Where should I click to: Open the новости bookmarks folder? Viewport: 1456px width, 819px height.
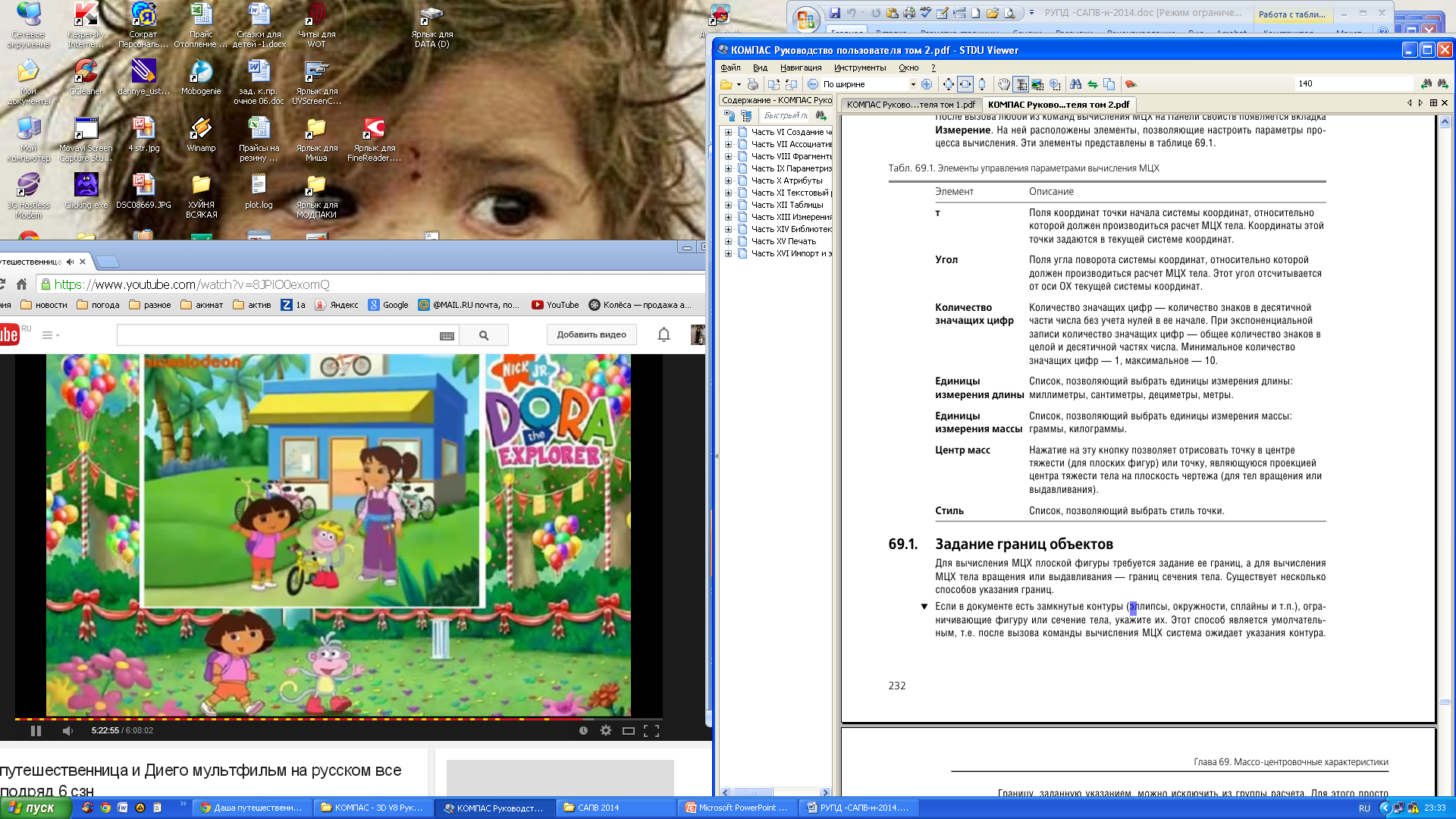tap(44, 305)
